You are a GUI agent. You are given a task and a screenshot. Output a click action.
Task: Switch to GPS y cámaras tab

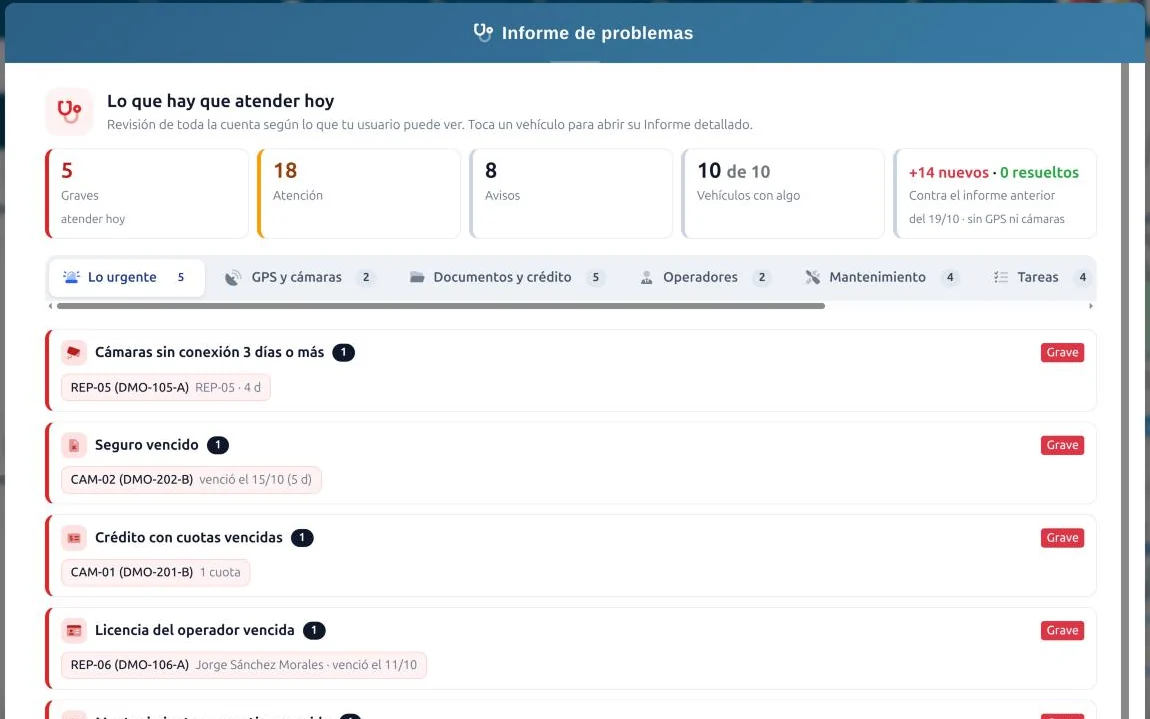(301, 277)
